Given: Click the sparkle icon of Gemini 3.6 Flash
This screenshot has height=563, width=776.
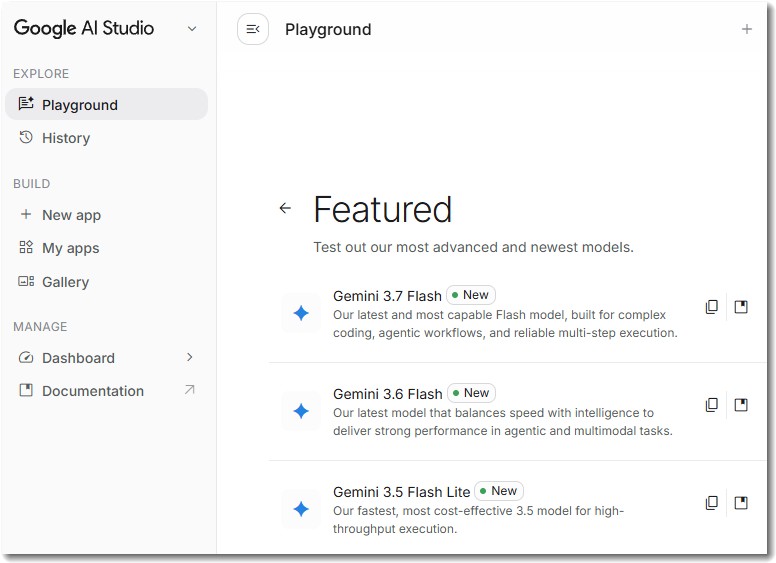Looking at the screenshot, I should click(301, 411).
